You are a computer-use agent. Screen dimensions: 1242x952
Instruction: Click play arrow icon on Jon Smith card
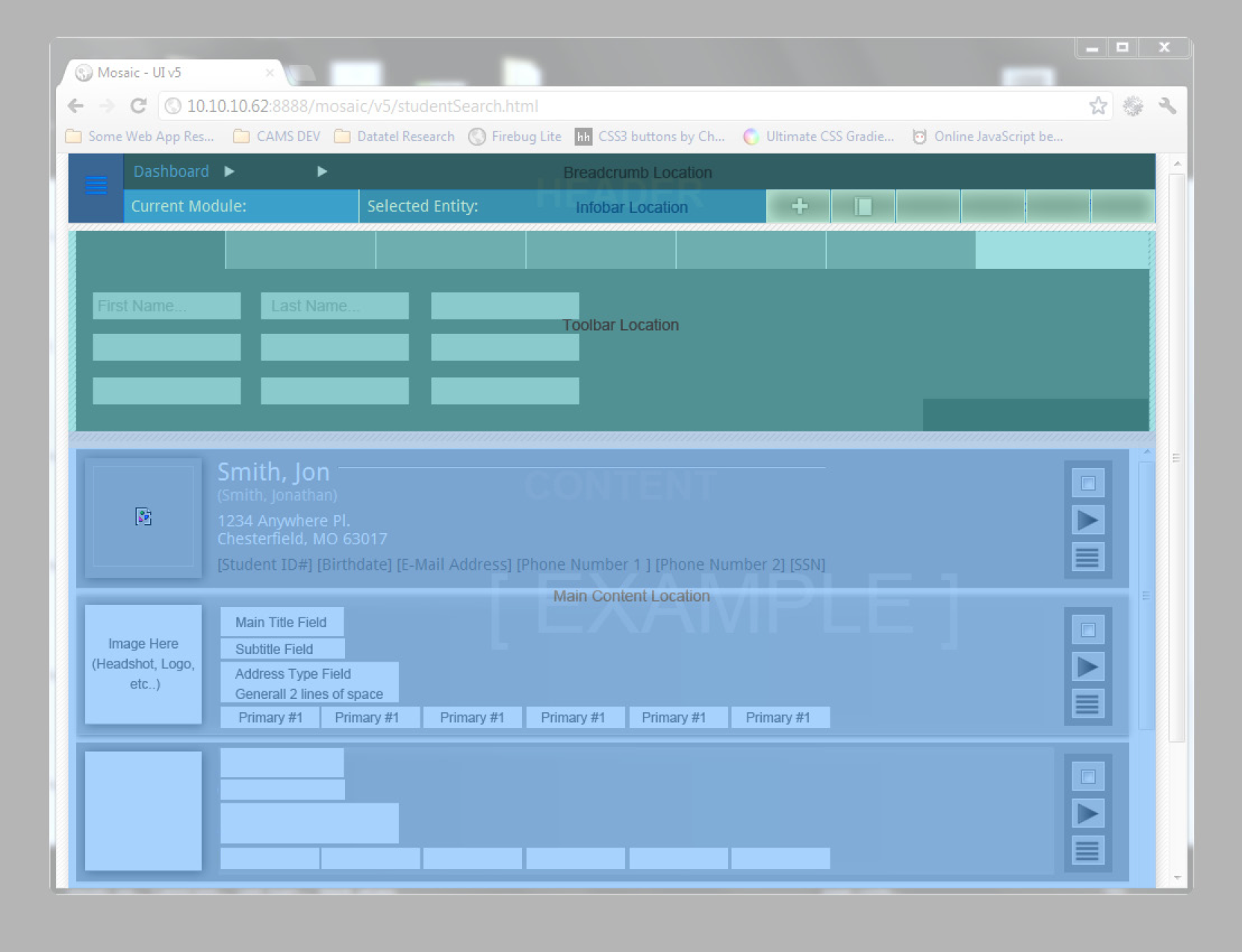pyautogui.click(x=1087, y=520)
